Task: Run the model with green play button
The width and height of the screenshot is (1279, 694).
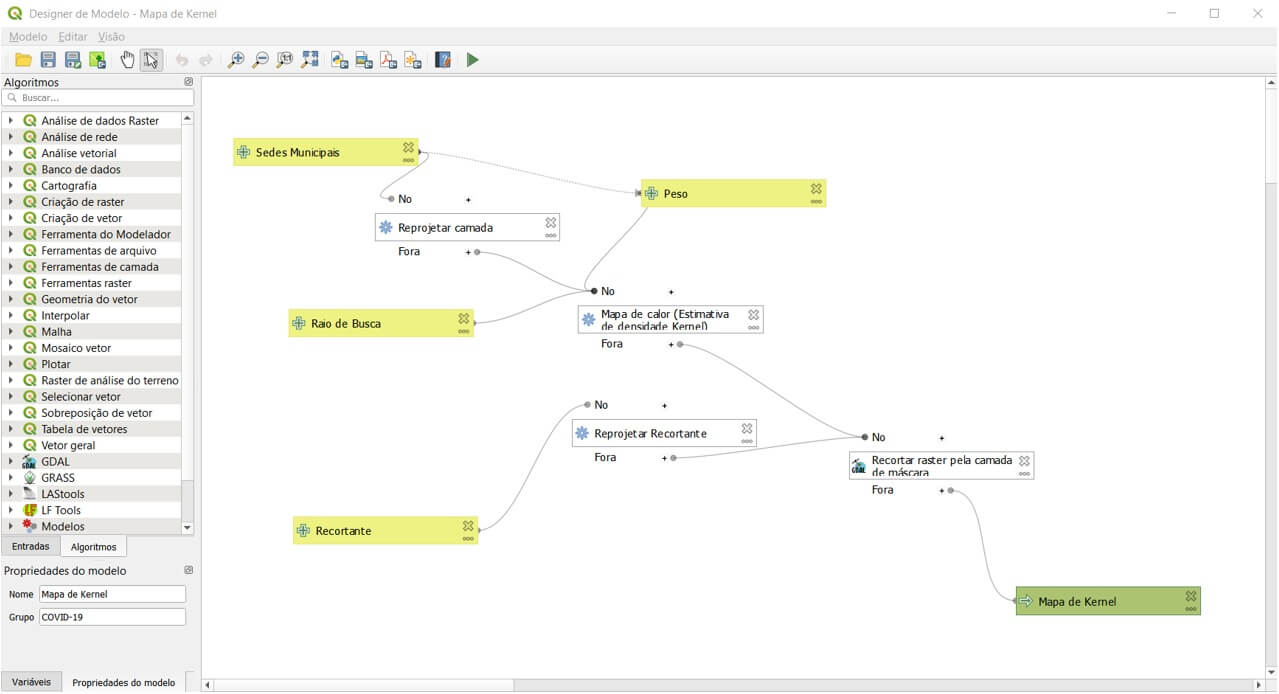Action: 472,60
